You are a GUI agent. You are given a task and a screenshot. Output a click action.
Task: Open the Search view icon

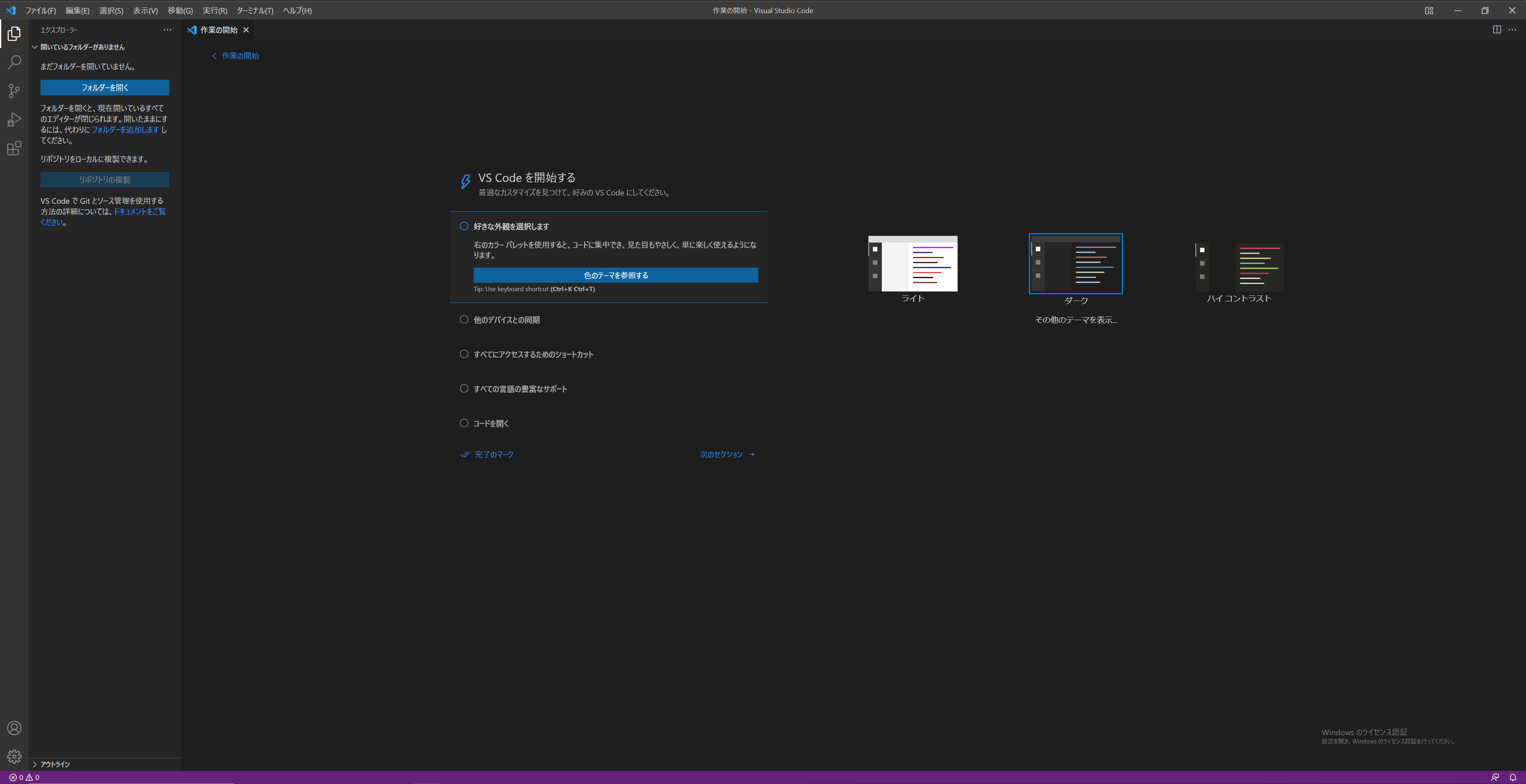click(x=14, y=62)
